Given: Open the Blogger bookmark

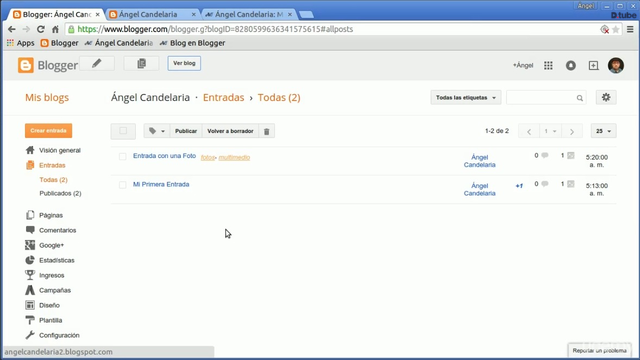Looking at the screenshot, I should point(60,43).
